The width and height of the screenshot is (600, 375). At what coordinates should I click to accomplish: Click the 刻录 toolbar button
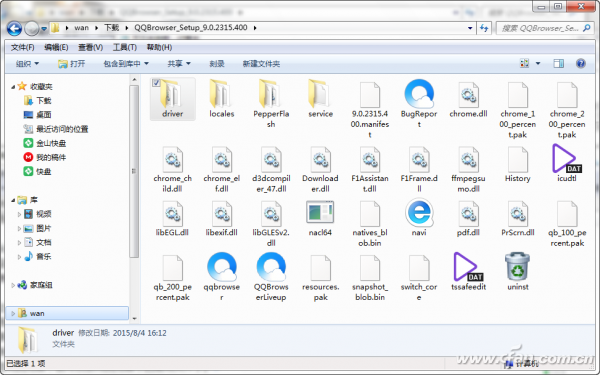click(x=217, y=64)
